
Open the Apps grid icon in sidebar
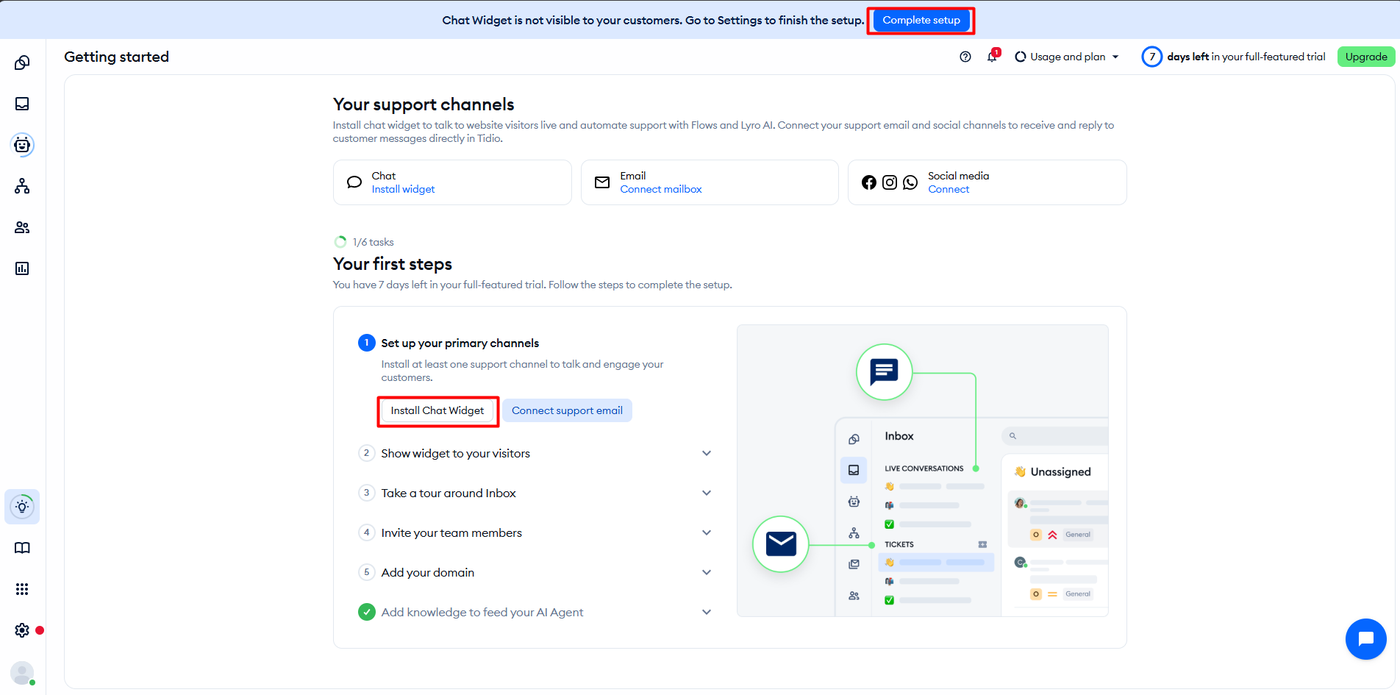tap(22, 589)
